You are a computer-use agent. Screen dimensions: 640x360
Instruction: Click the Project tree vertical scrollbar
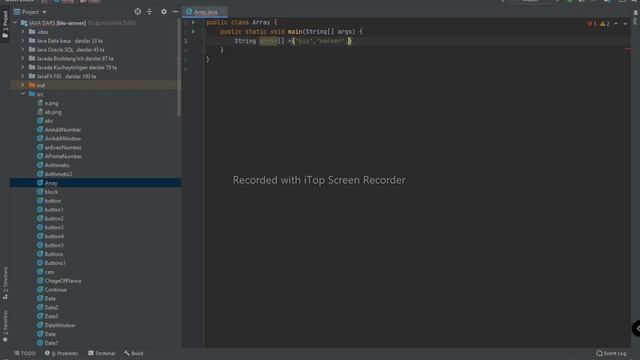(179, 68)
